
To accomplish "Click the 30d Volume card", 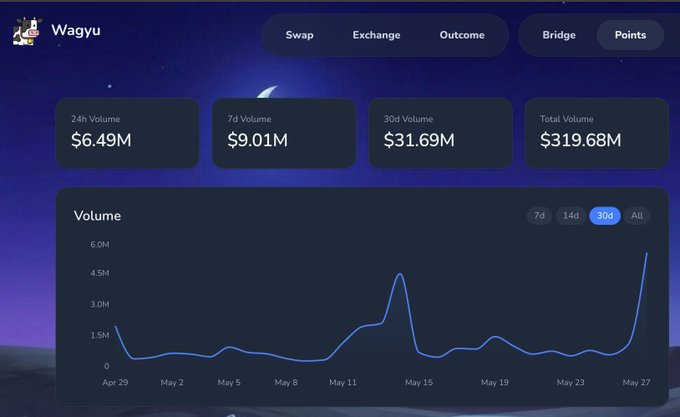I will tap(440, 133).
